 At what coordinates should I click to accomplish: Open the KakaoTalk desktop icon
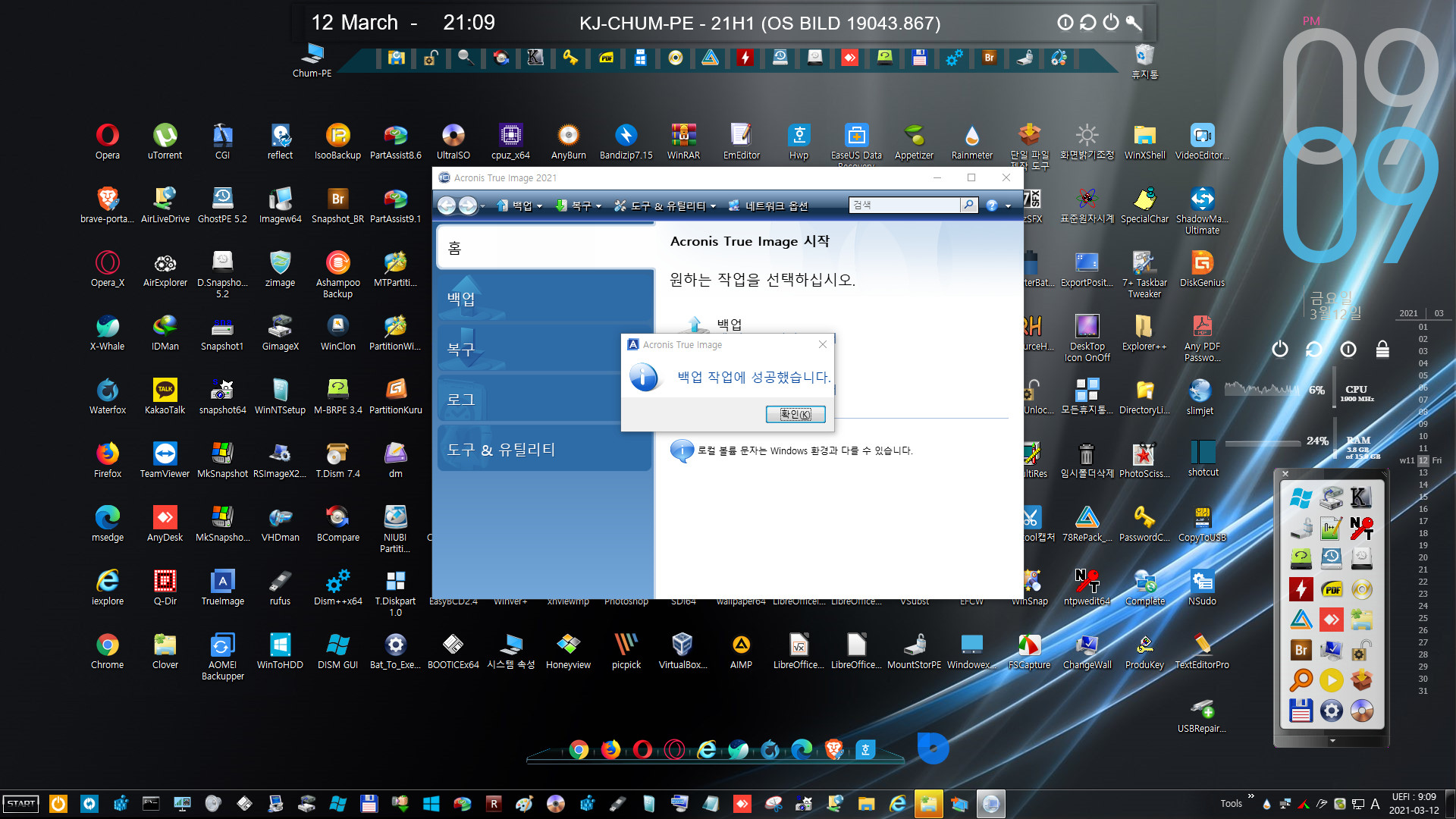[165, 396]
